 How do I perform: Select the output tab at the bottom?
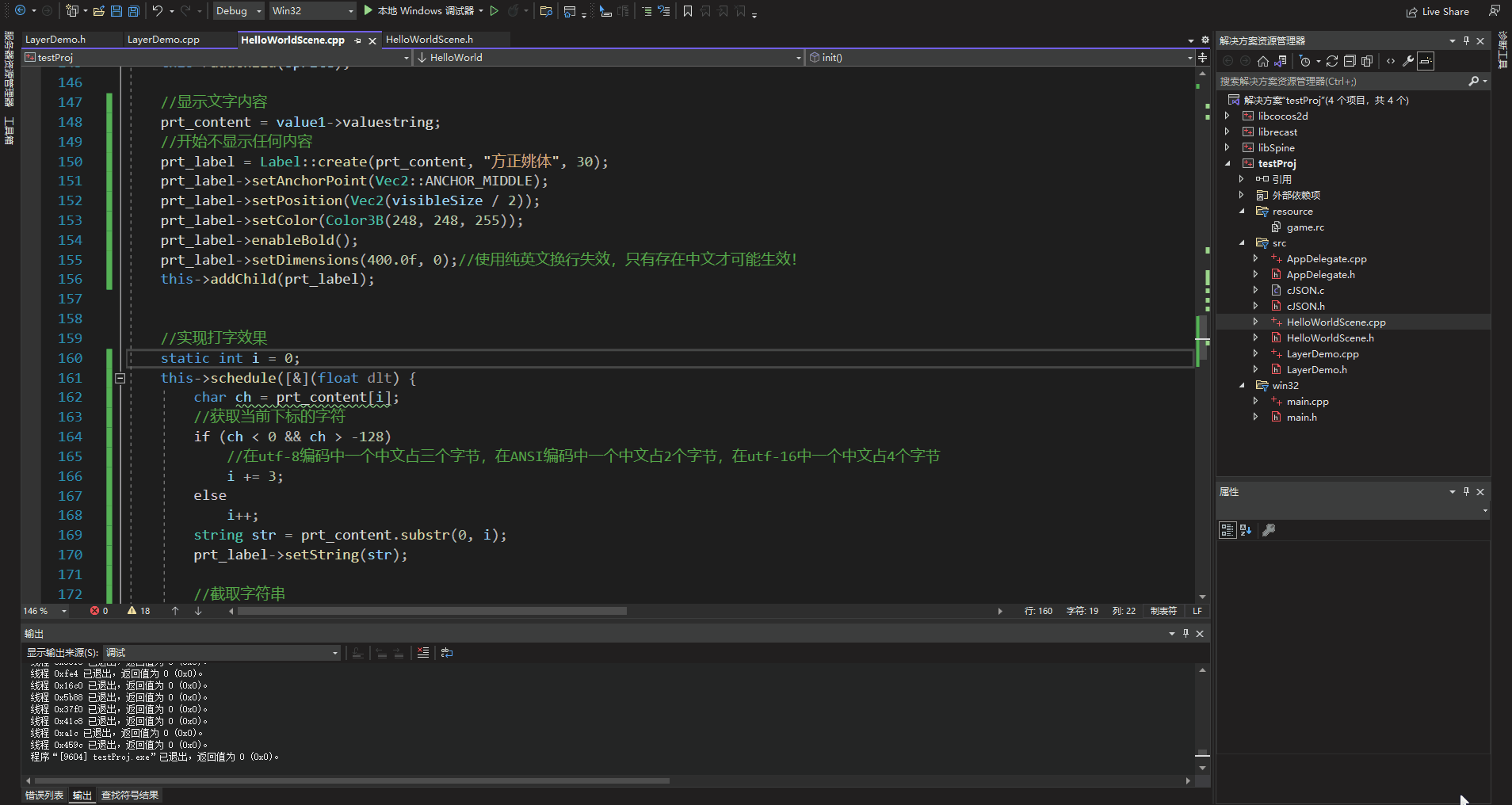coord(82,795)
